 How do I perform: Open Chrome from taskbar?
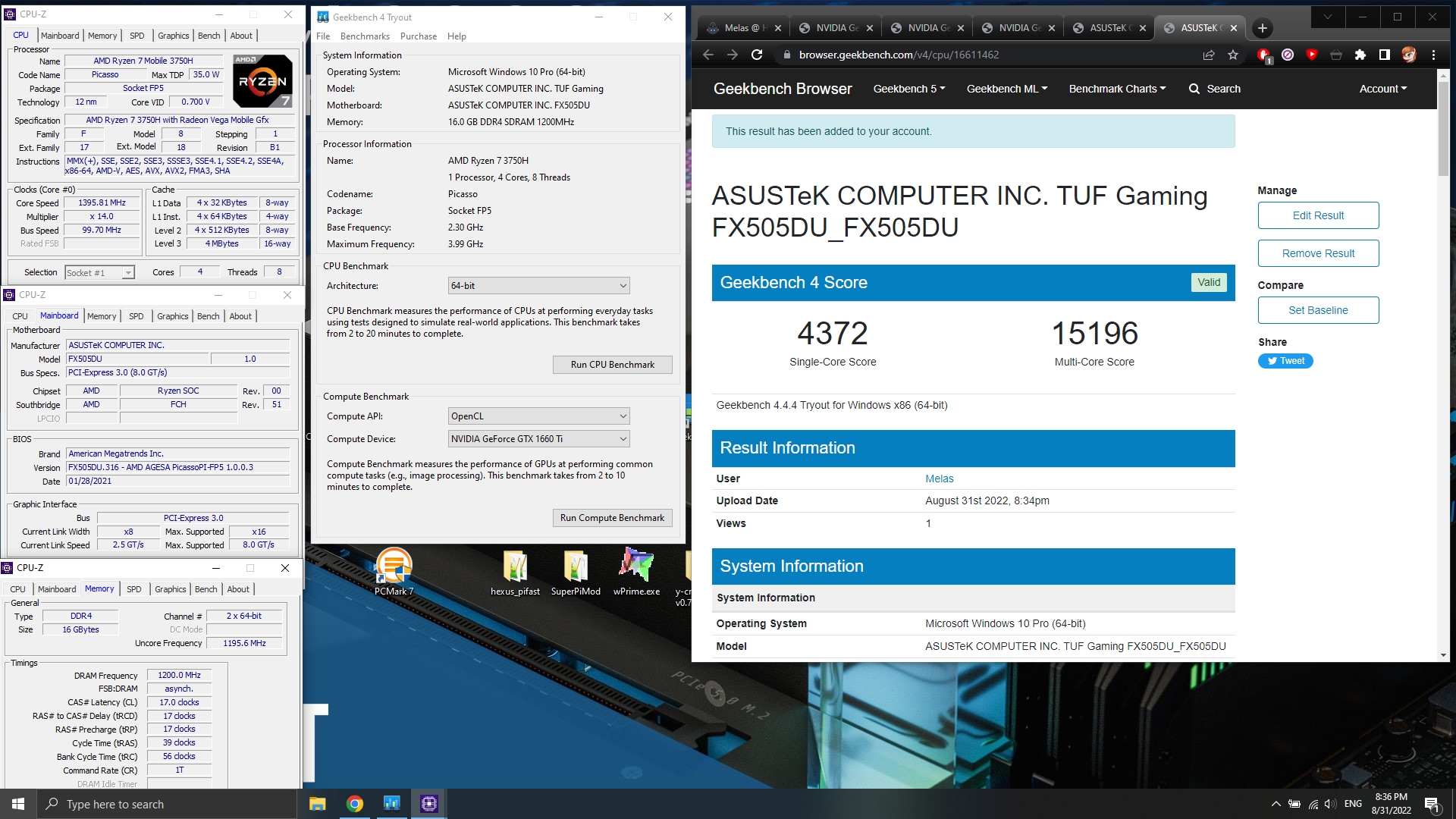tap(355, 804)
